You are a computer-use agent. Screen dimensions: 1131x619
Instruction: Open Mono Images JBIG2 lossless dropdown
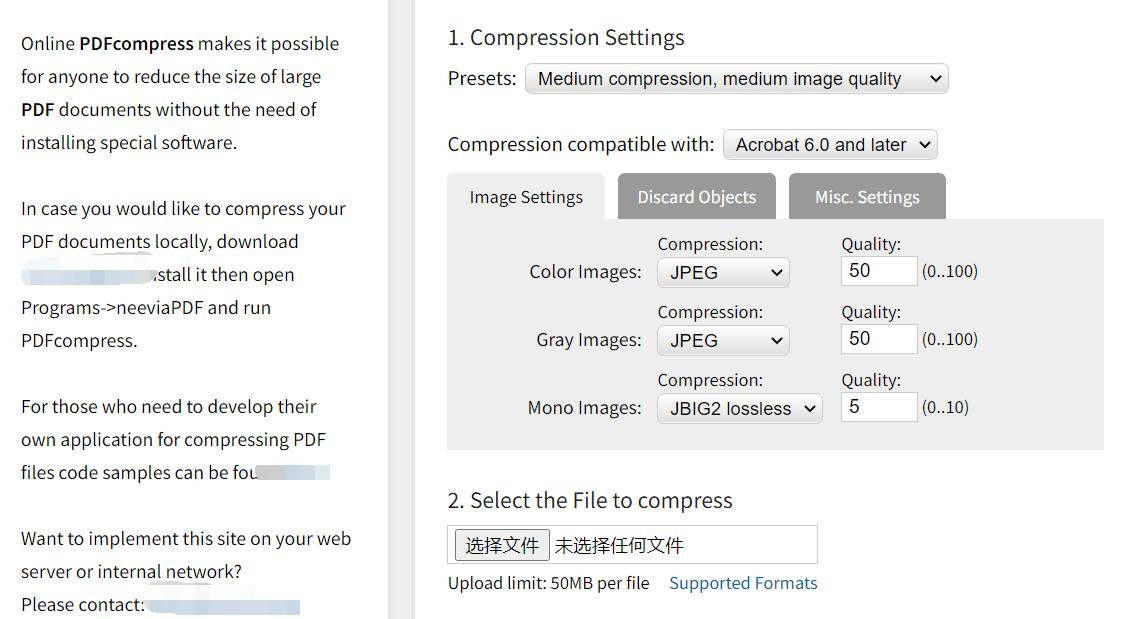[x=739, y=408]
